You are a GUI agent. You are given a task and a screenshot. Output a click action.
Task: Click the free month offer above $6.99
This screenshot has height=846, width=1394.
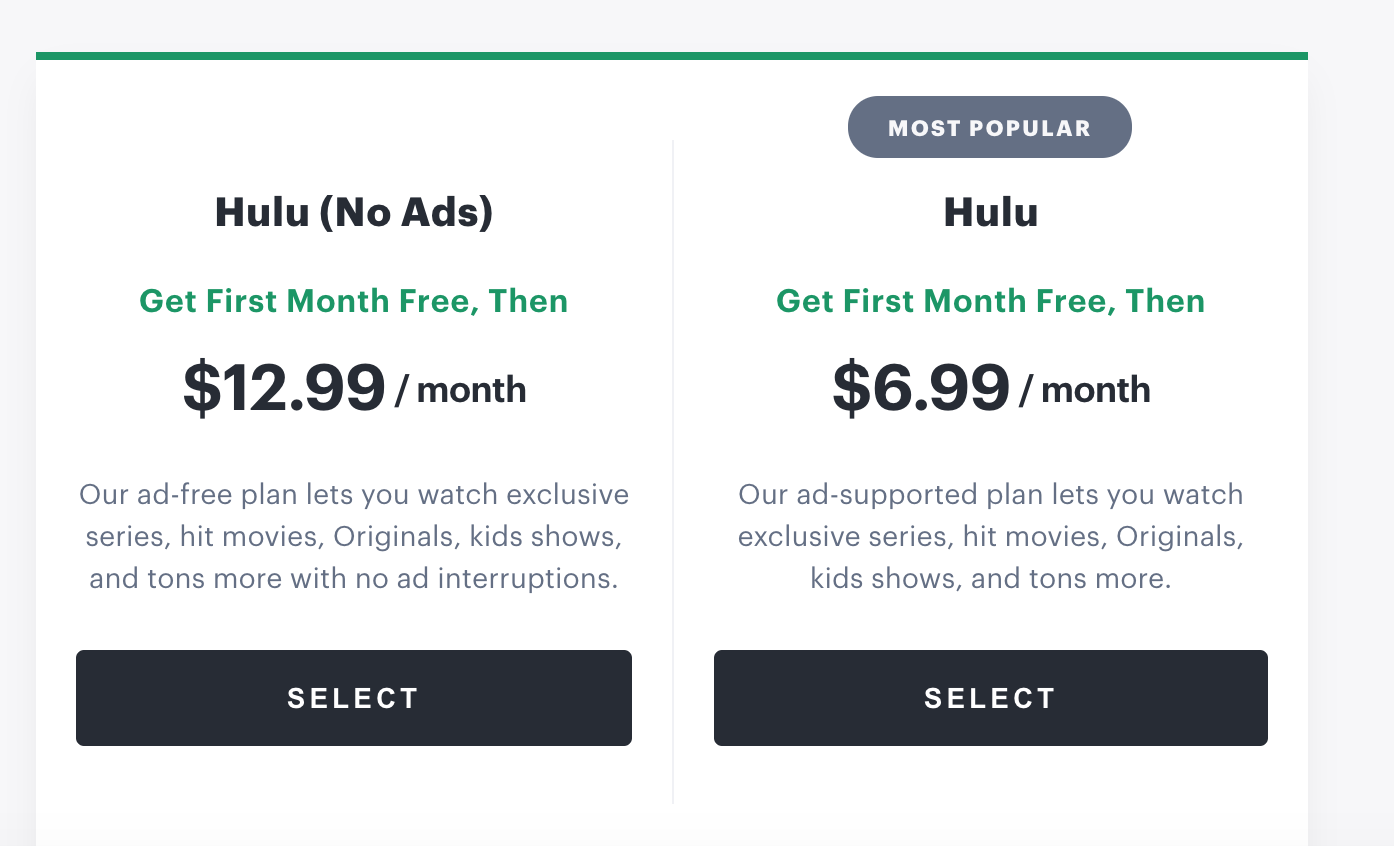(x=990, y=301)
